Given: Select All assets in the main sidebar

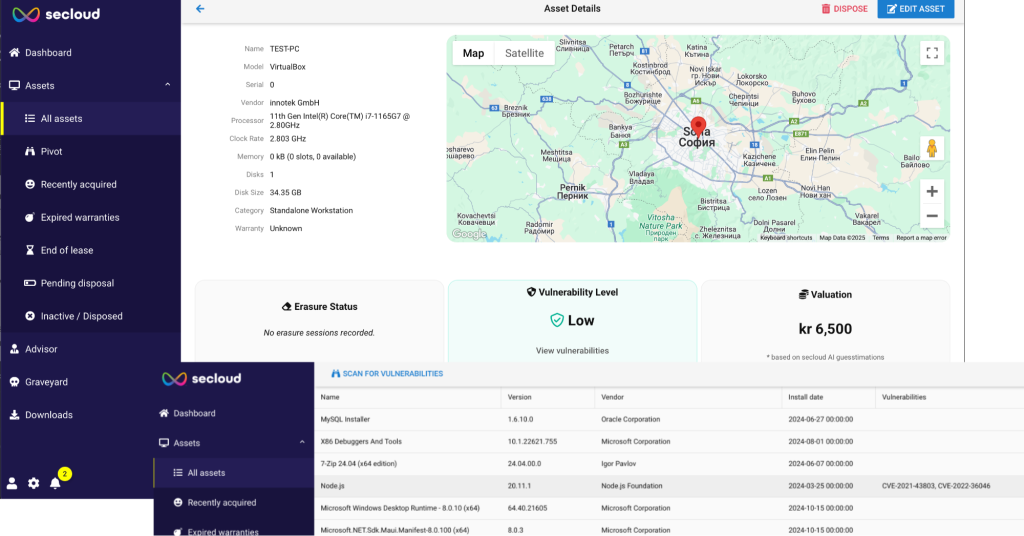Looking at the screenshot, I should click(x=90, y=118).
